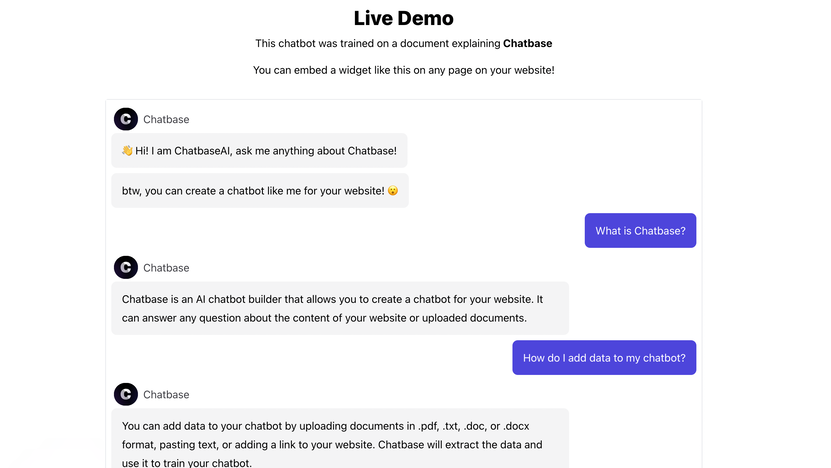The height and width of the screenshot is (468, 831).
Task: Click the waving hand emoji in the greeting
Action: [x=127, y=151]
